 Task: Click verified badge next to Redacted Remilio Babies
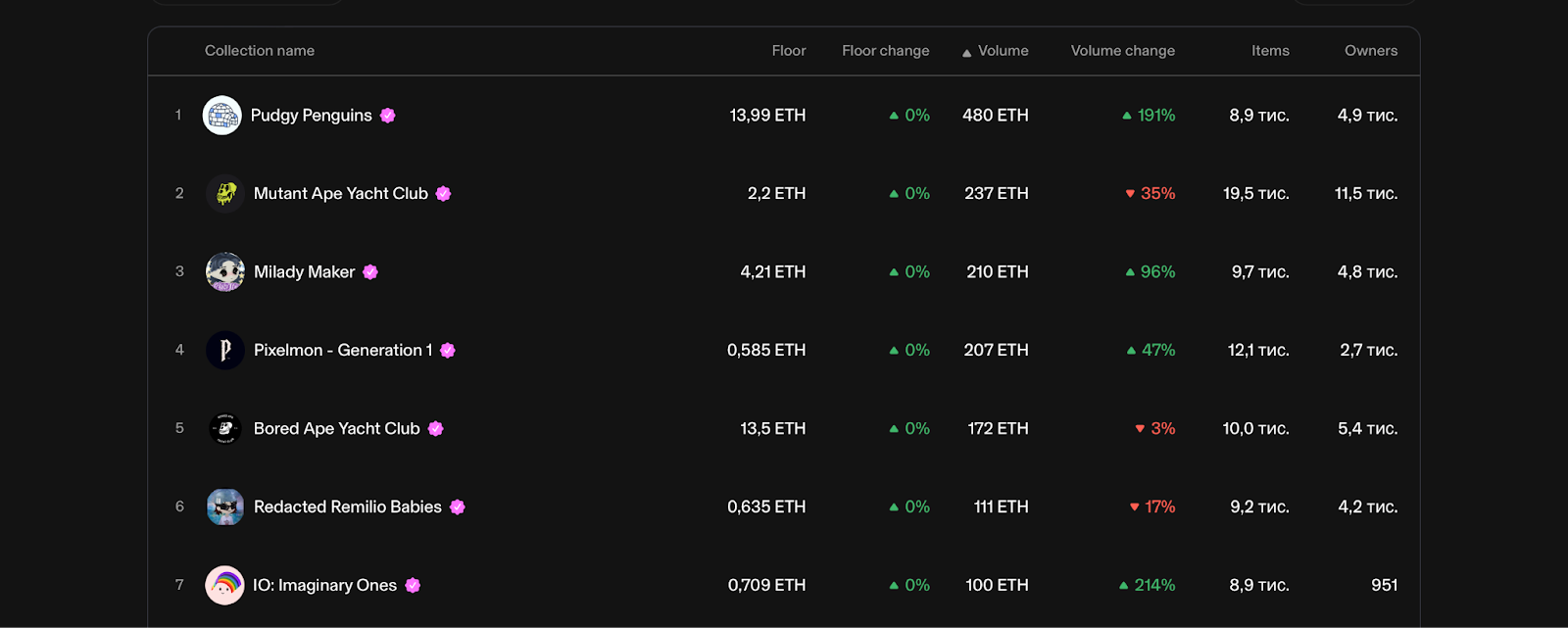click(x=458, y=507)
